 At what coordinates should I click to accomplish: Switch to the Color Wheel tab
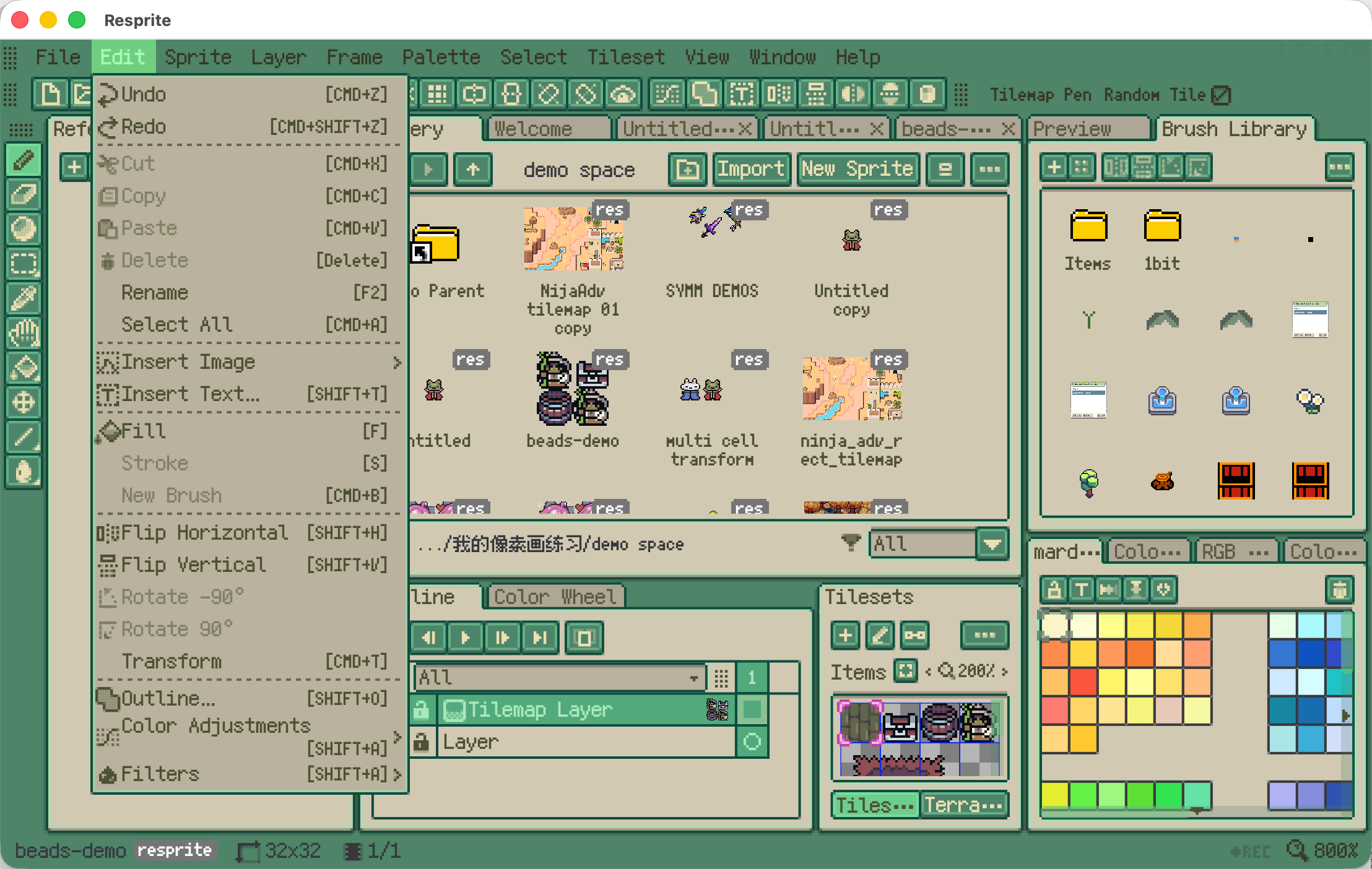point(555,597)
